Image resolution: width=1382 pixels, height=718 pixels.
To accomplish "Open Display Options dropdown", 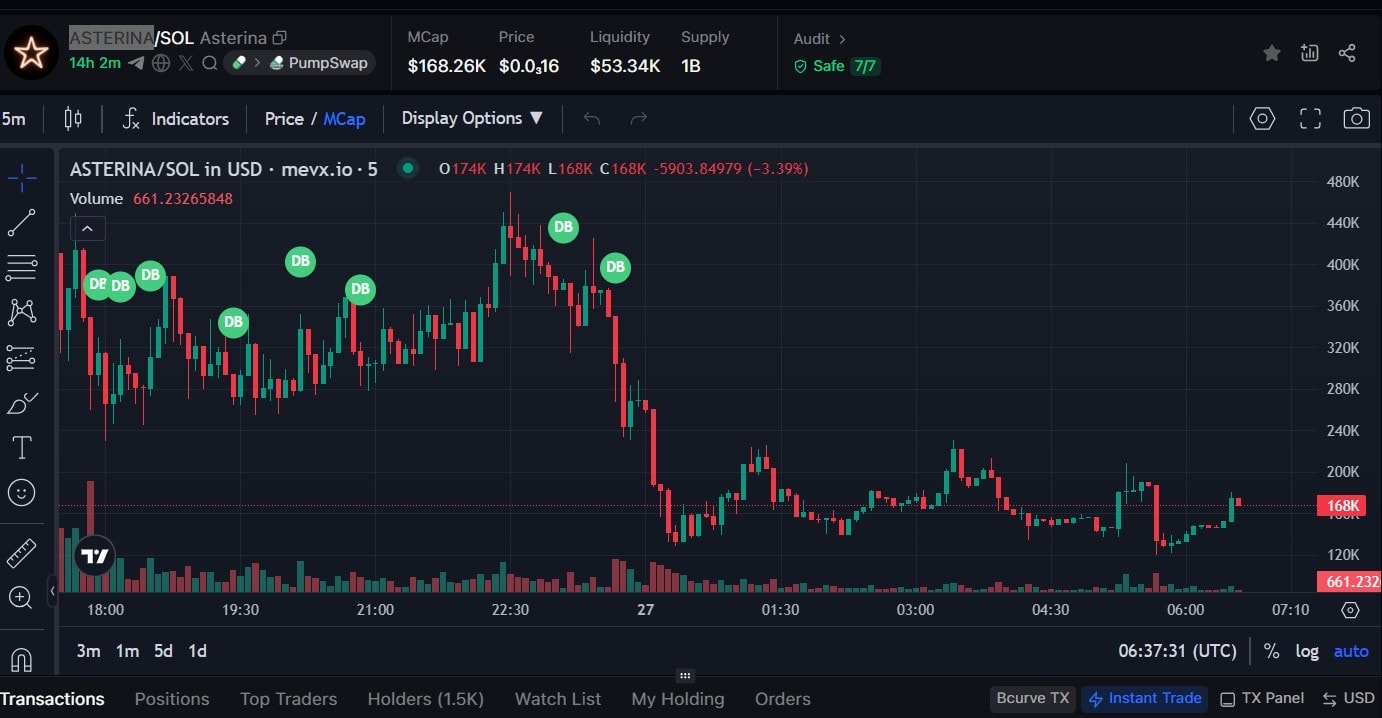I will pyautogui.click(x=472, y=118).
